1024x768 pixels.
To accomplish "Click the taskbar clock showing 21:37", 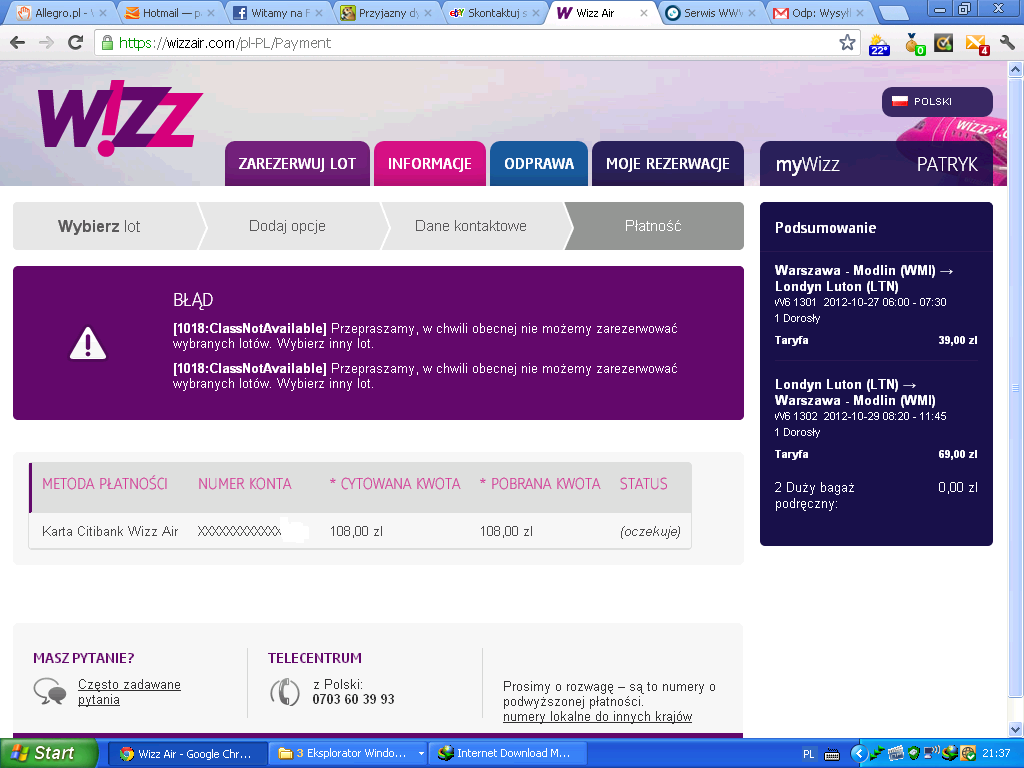I will 996,754.
